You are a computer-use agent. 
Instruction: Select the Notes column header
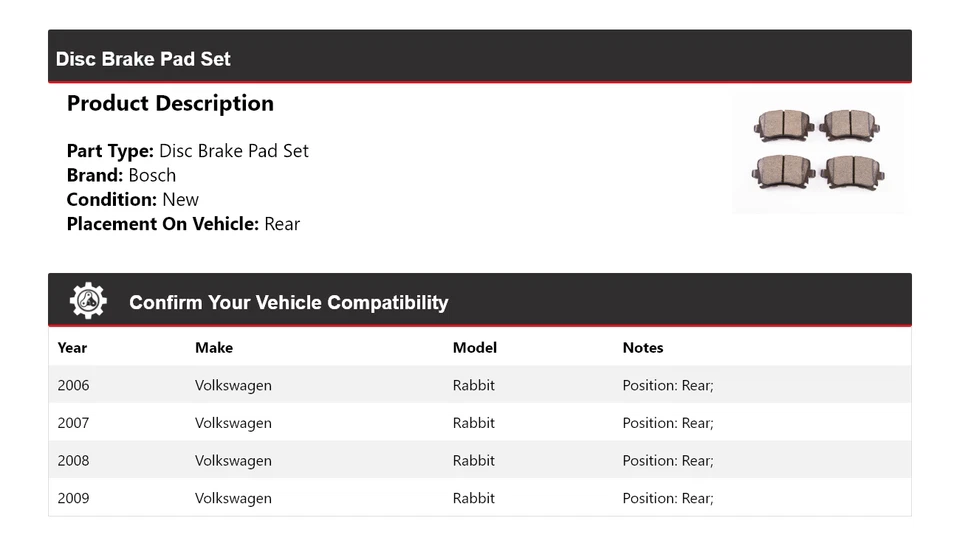(x=643, y=348)
